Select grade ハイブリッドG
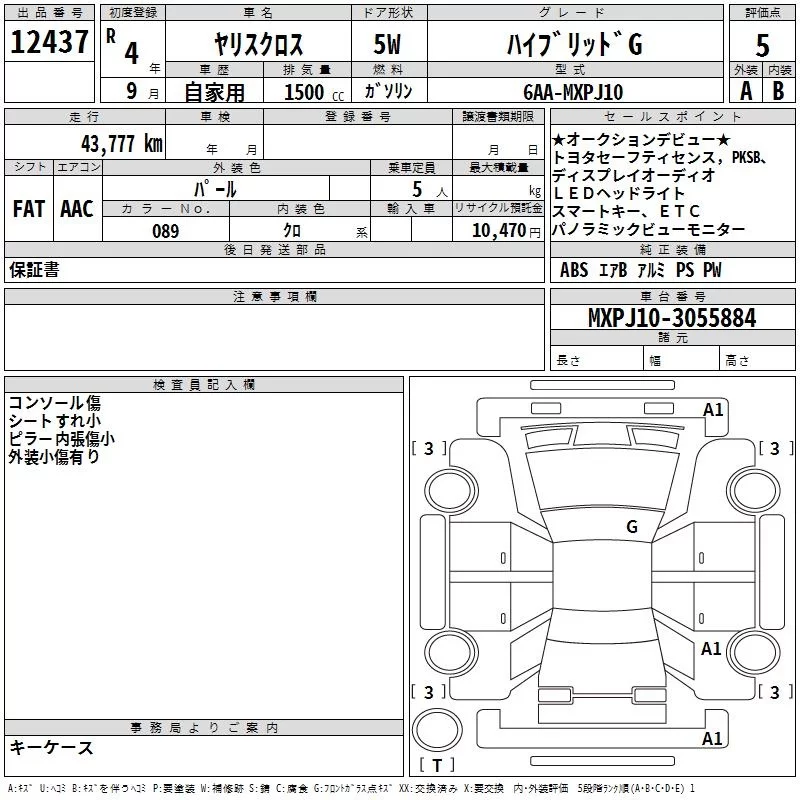The width and height of the screenshot is (800, 800). [x=574, y=44]
